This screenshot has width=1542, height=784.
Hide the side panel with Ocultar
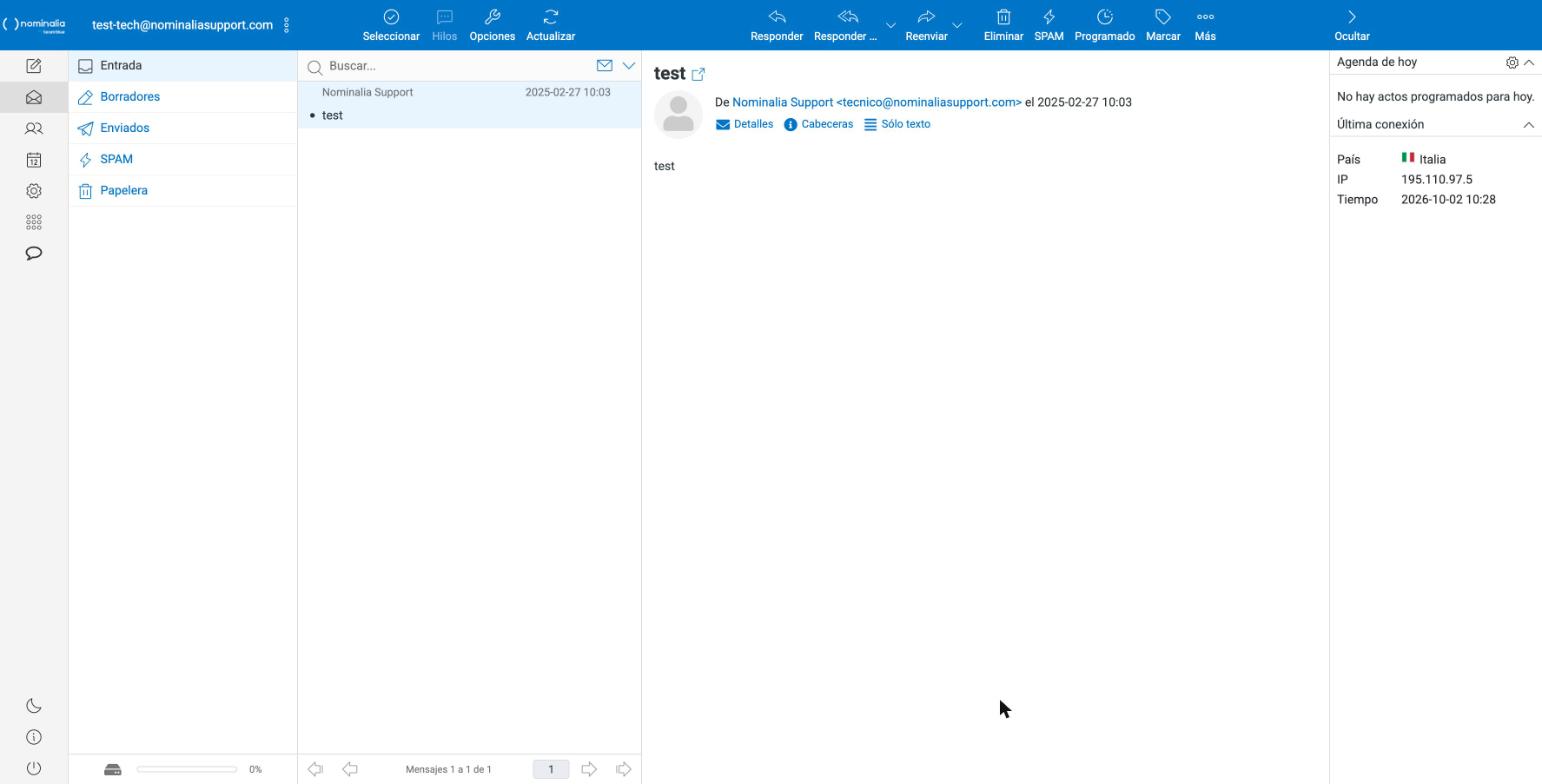(1352, 25)
